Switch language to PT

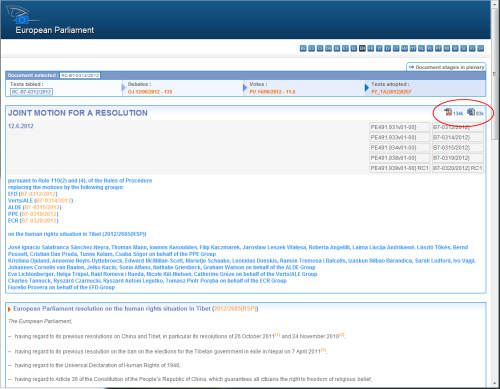[x=438, y=48]
